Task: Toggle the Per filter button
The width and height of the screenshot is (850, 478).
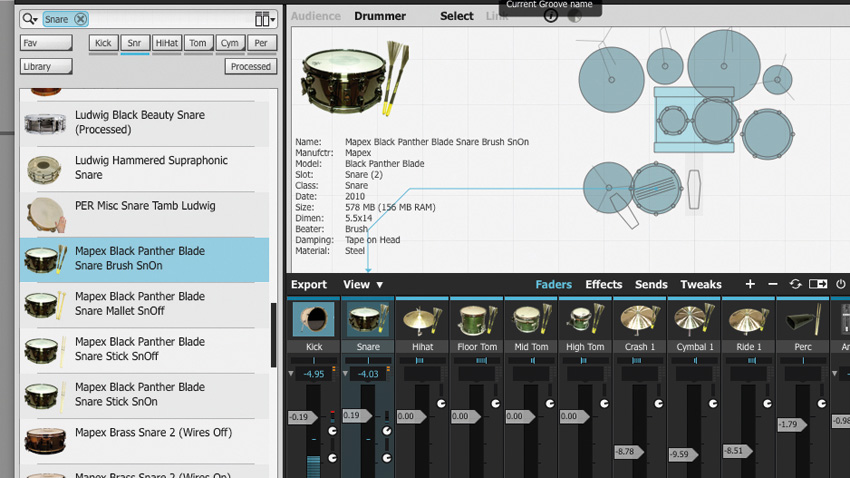Action: tap(261, 43)
